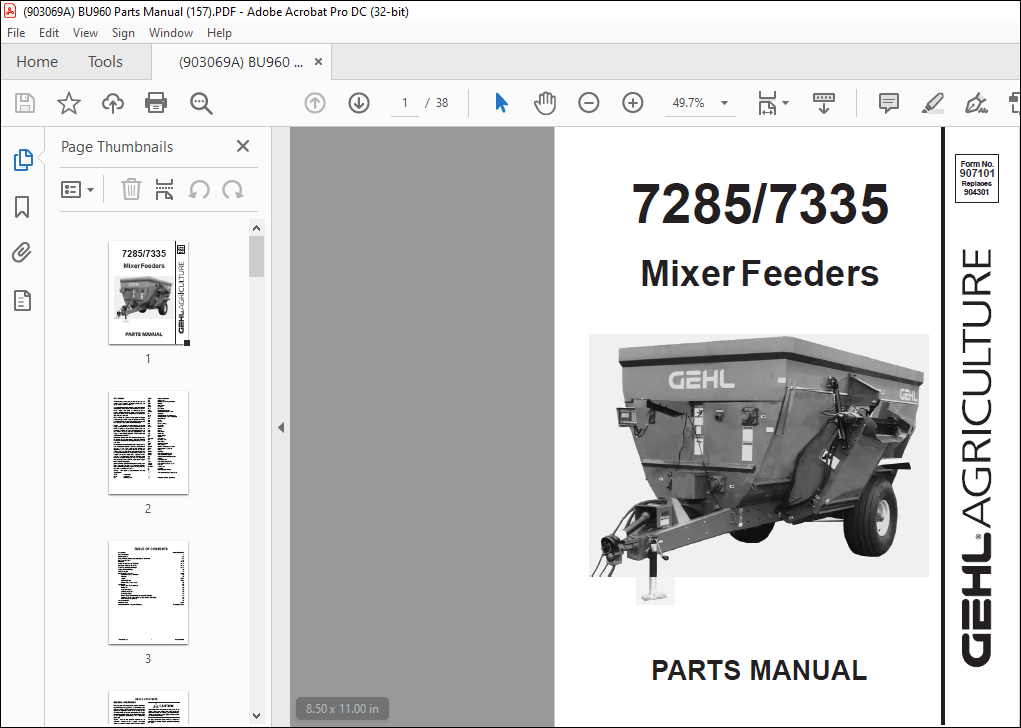Viewport: 1021px width, 728px height.
Task: Rotate page counterclockwise icon
Action: [x=199, y=189]
